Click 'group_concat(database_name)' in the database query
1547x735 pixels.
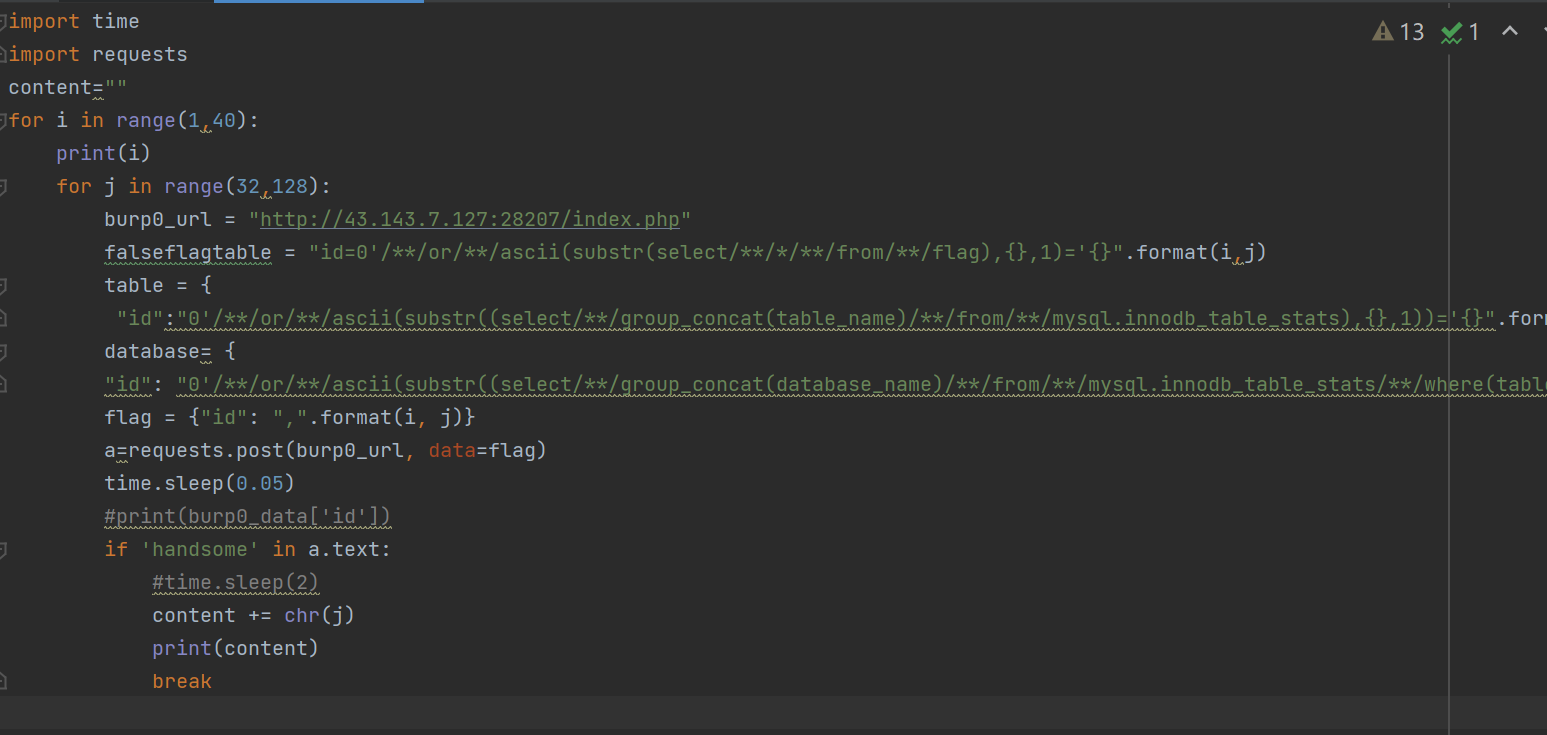pyautogui.click(x=789, y=384)
